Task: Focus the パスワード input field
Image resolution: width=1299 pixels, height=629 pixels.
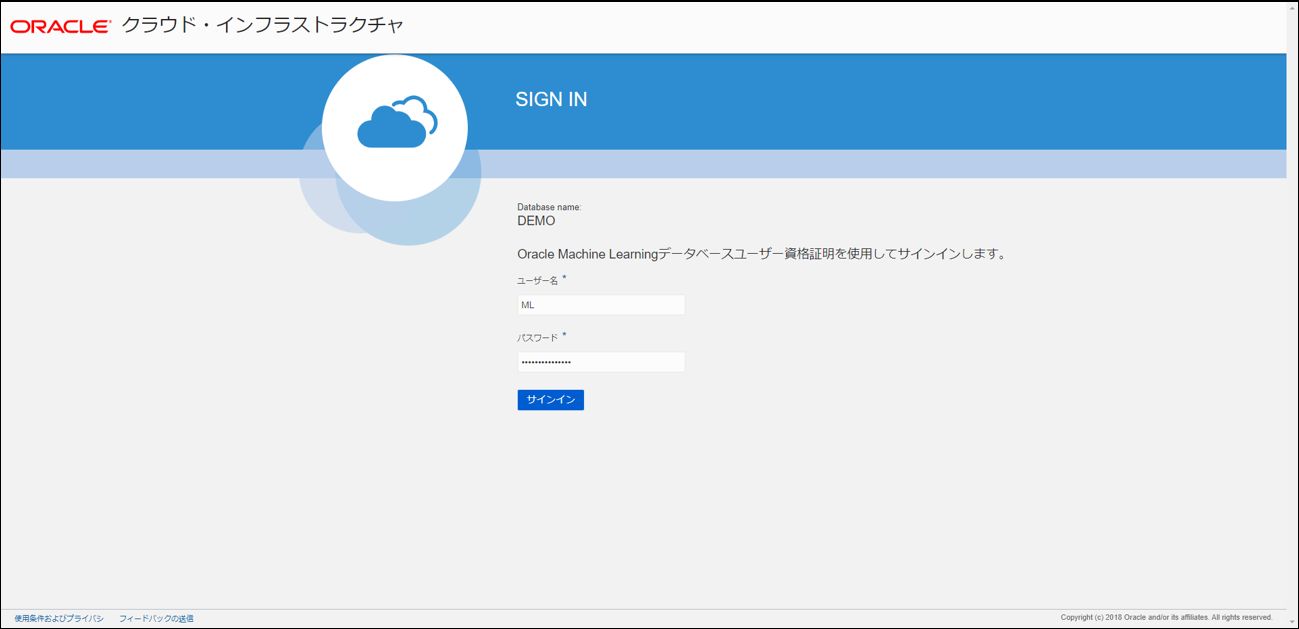Action: click(601, 362)
